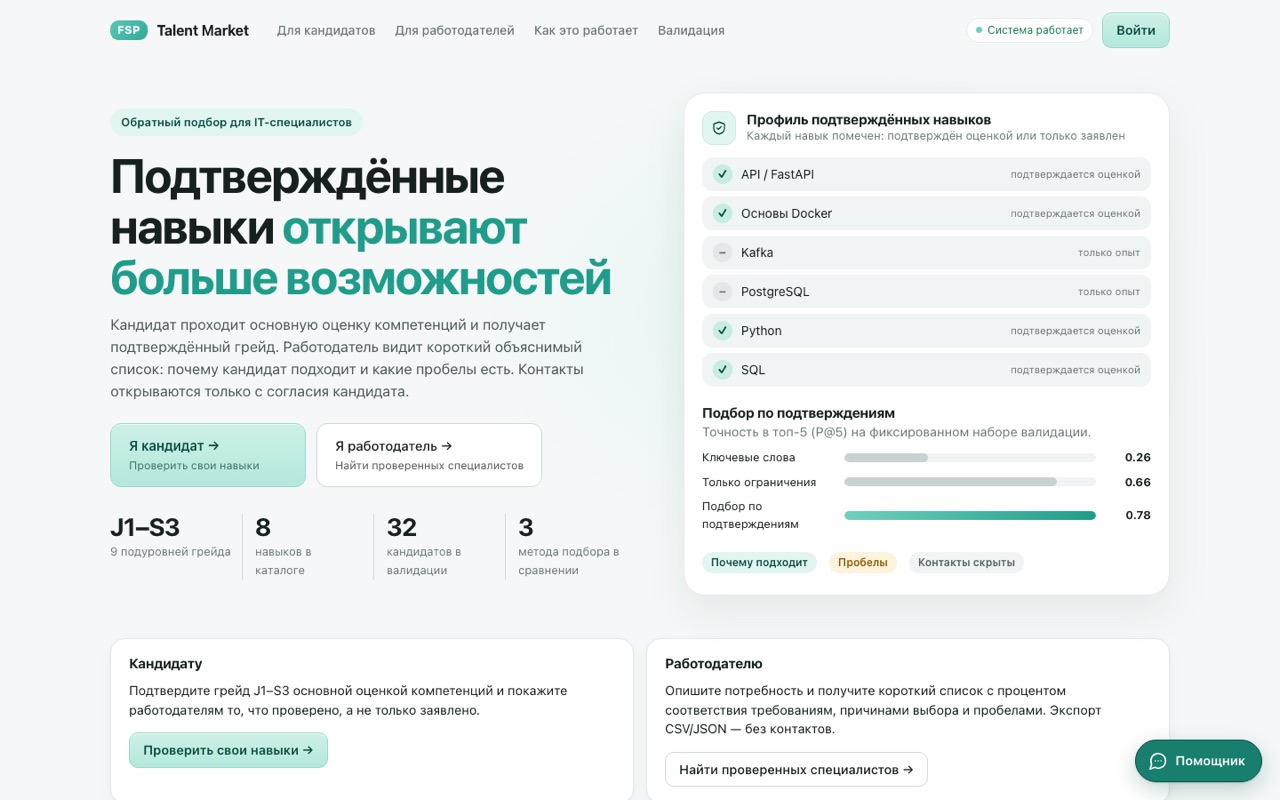Open the Для кандидатов menu item
The width and height of the screenshot is (1280, 800).
pyautogui.click(x=326, y=30)
